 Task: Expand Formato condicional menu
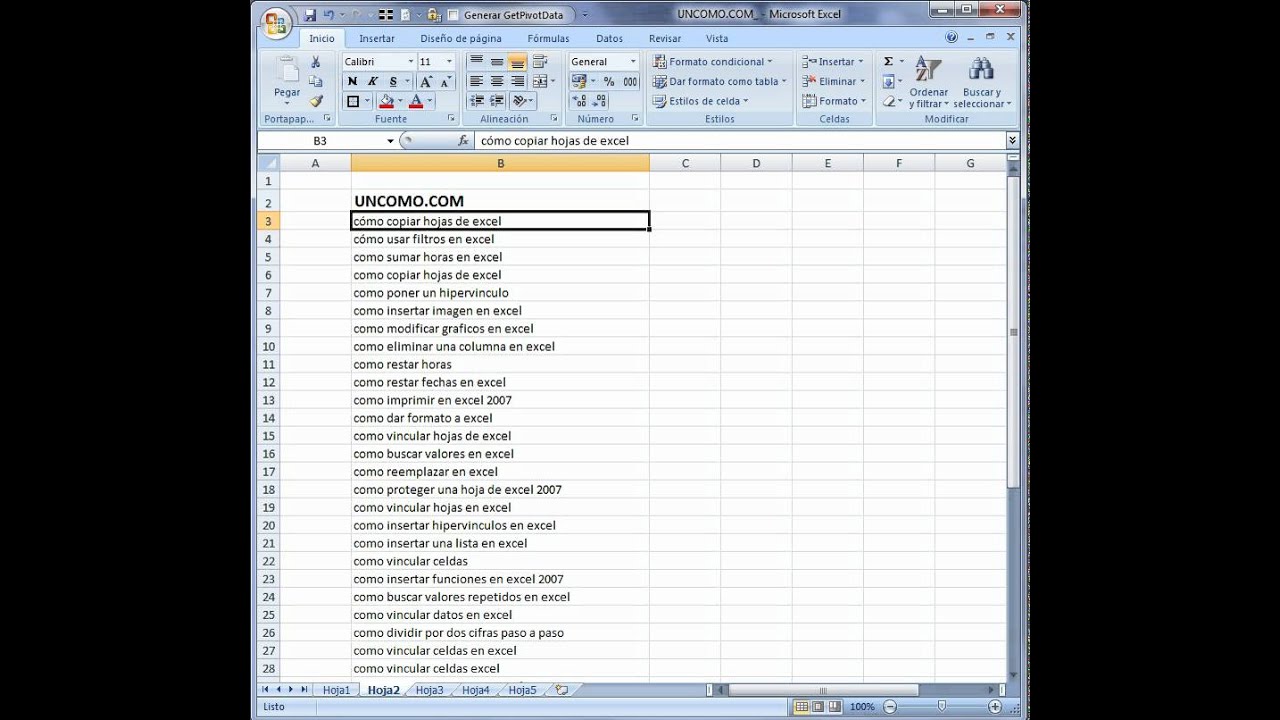[x=711, y=62]
